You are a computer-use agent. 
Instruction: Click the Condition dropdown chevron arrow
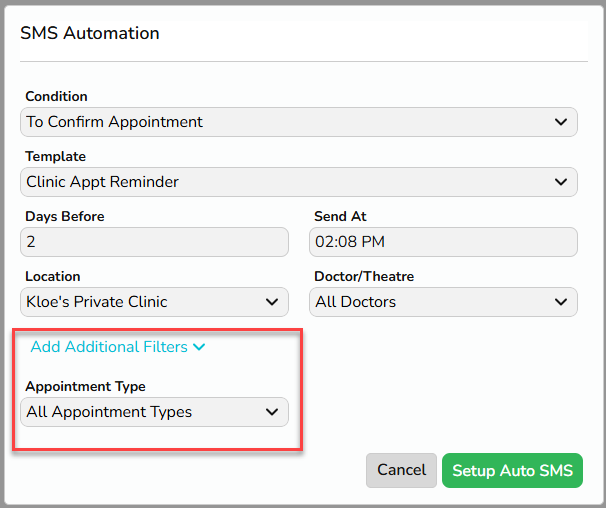561,122
